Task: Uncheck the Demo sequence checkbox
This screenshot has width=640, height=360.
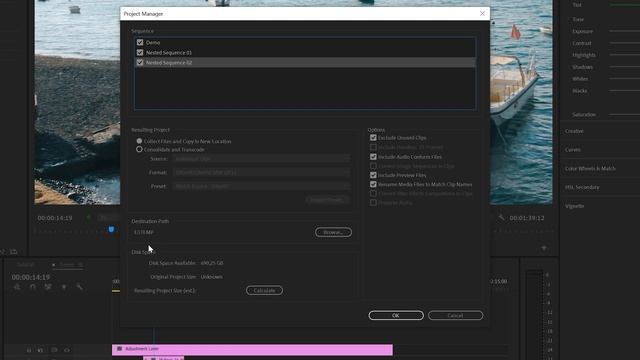Action: tap(140, 42)
